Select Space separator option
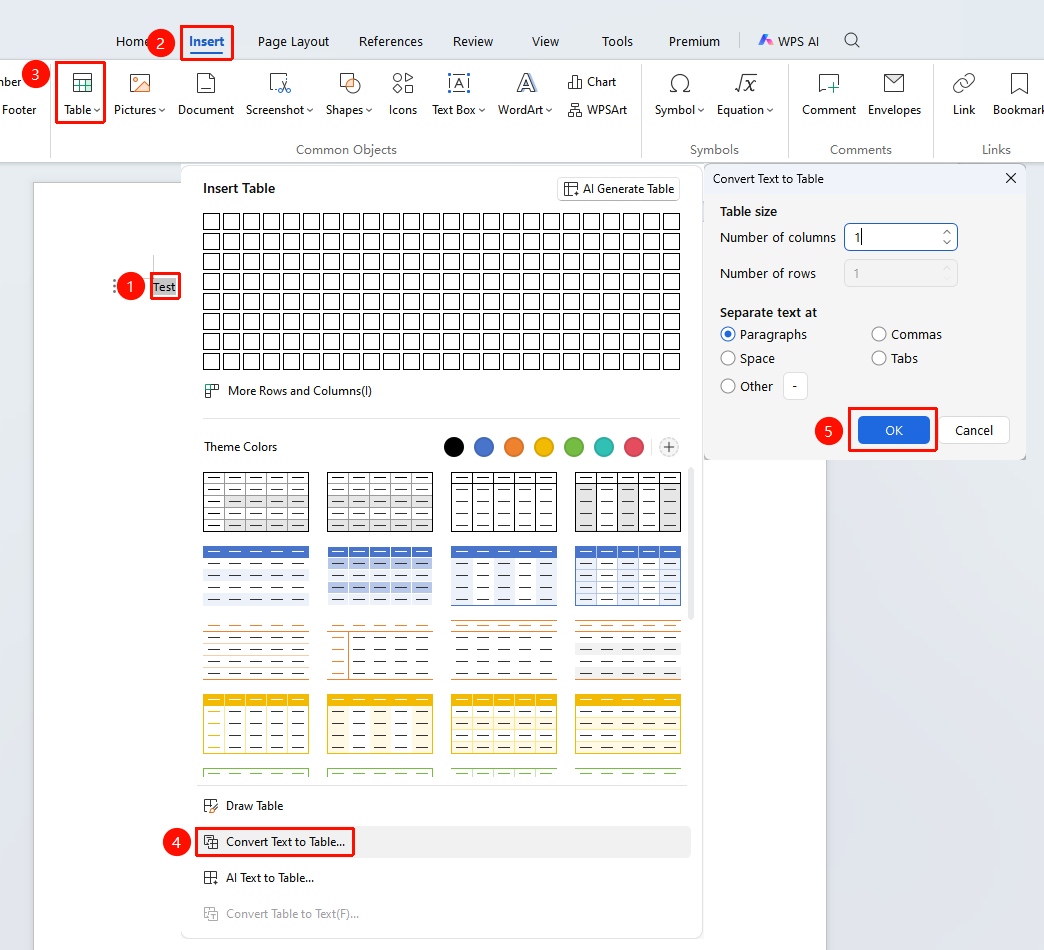Viewport: 1044px width, 950px height. click(x=748, y=358)
